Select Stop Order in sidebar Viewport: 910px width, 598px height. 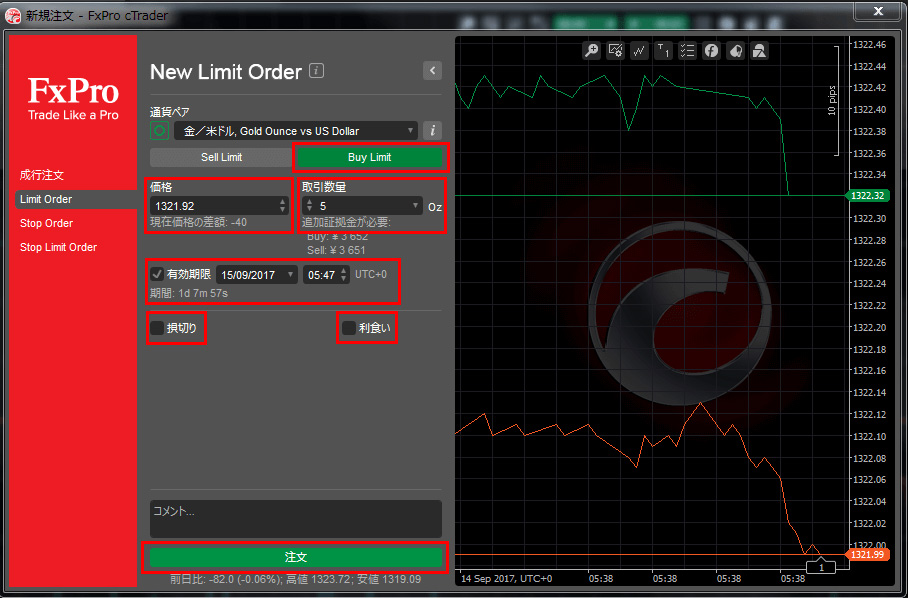pyautogui.click(x=46, y=223)
